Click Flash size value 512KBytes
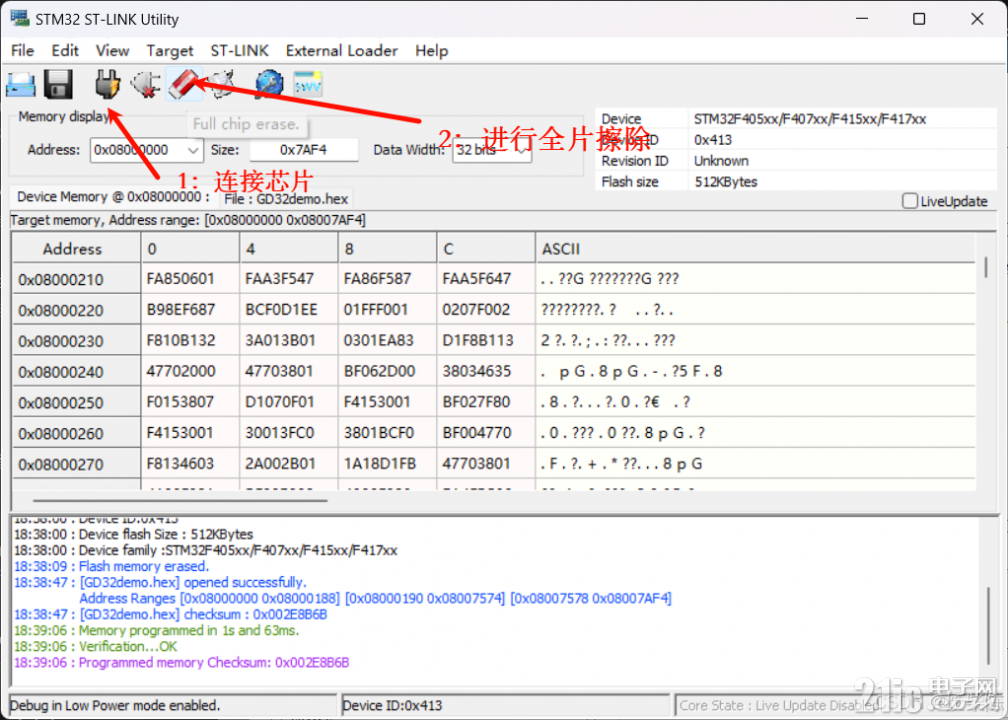Image resolution: width=1008 pixels, height=720 pixels. coord(726,182)
